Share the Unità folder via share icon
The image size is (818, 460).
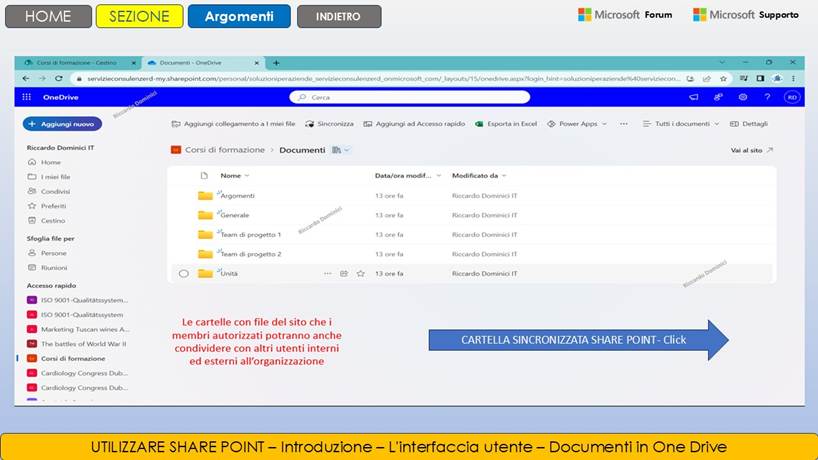(x=344, y=273)
